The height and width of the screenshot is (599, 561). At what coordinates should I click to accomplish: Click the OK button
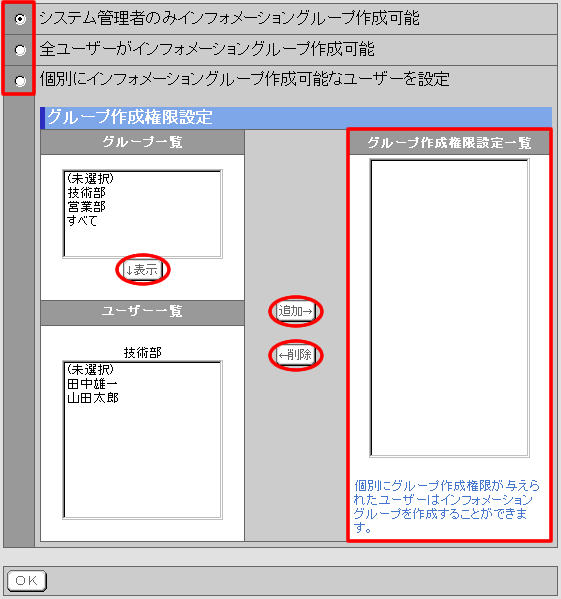tap(26, 581)
